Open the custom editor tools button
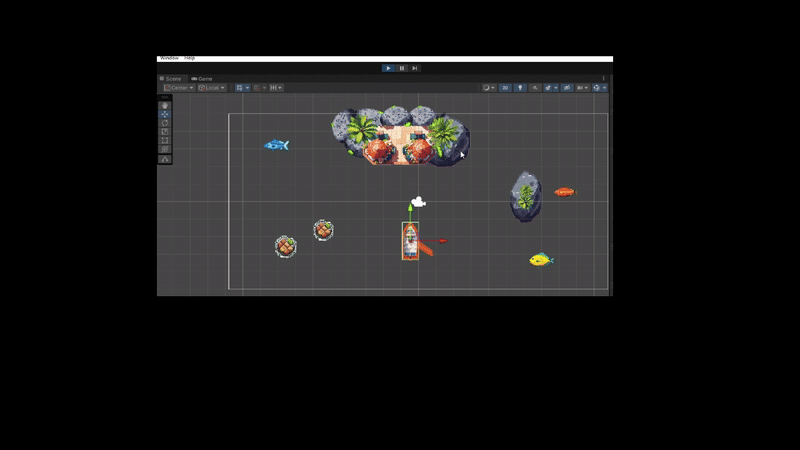This screenshot has height=450, width=800. (164, 159)
